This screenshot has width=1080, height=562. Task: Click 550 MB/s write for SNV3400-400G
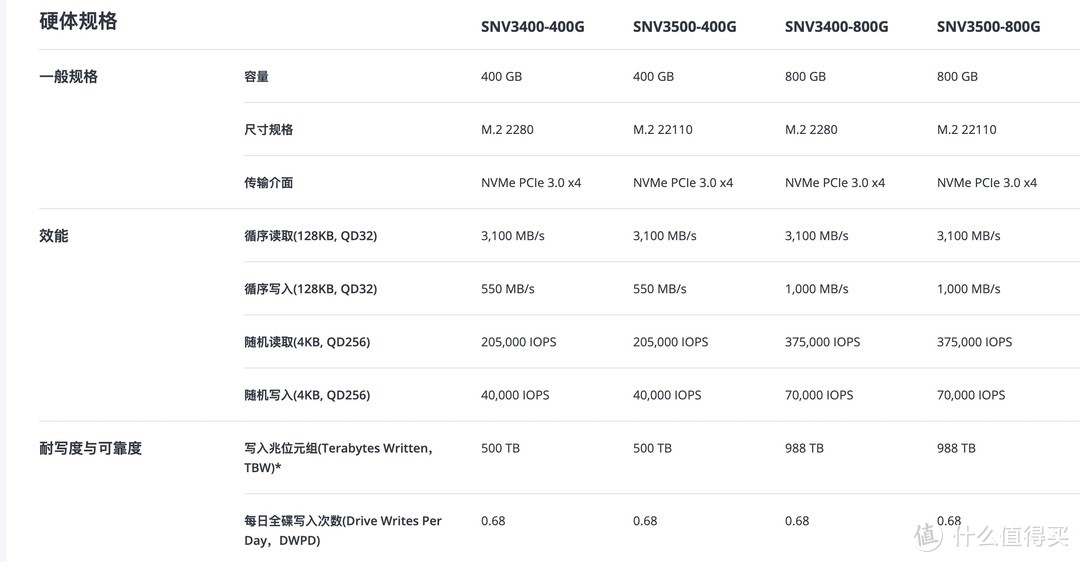coord(508,289)
